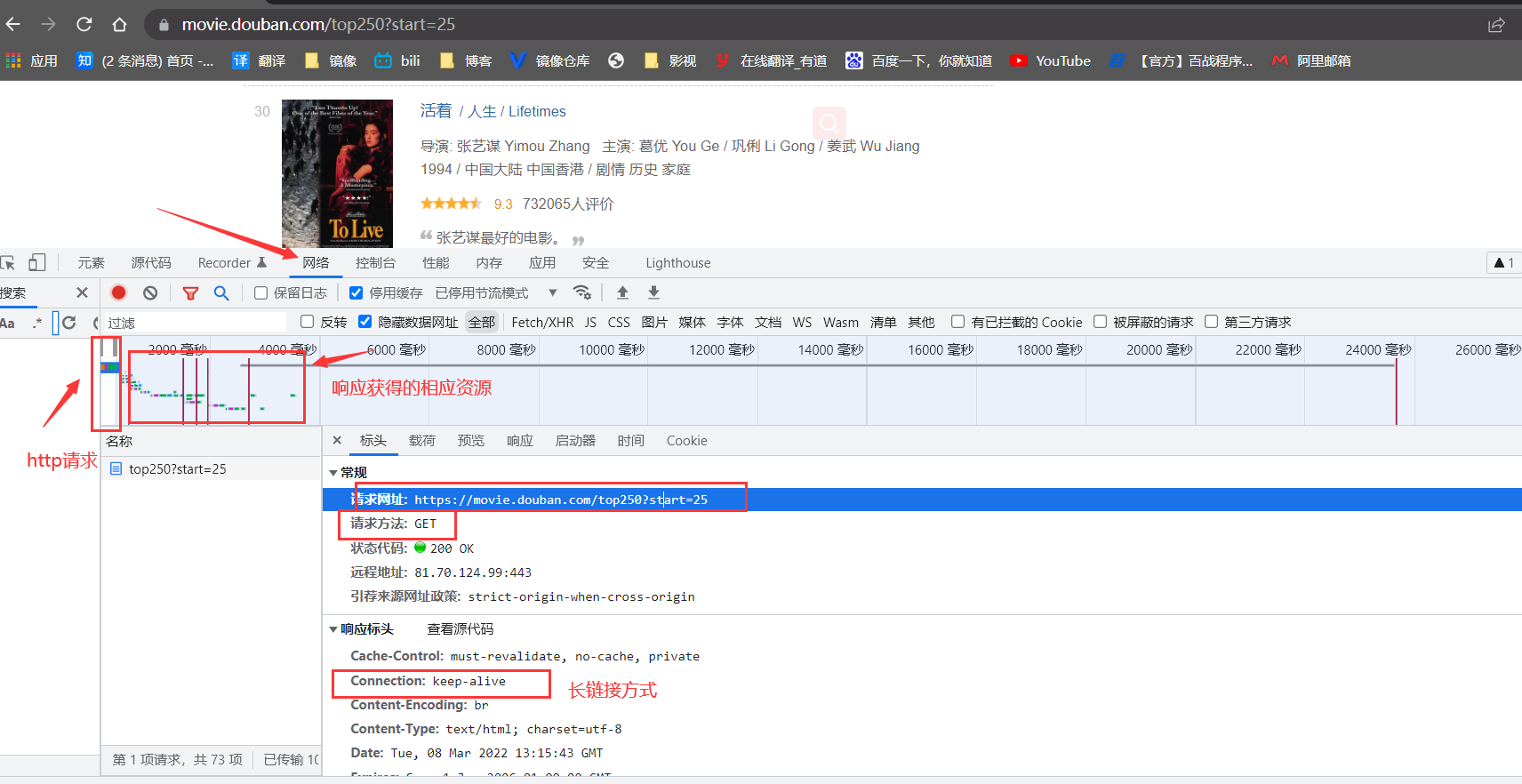Toggle match case Aa icon
The image size is (1522, 784).
(8, 323)
